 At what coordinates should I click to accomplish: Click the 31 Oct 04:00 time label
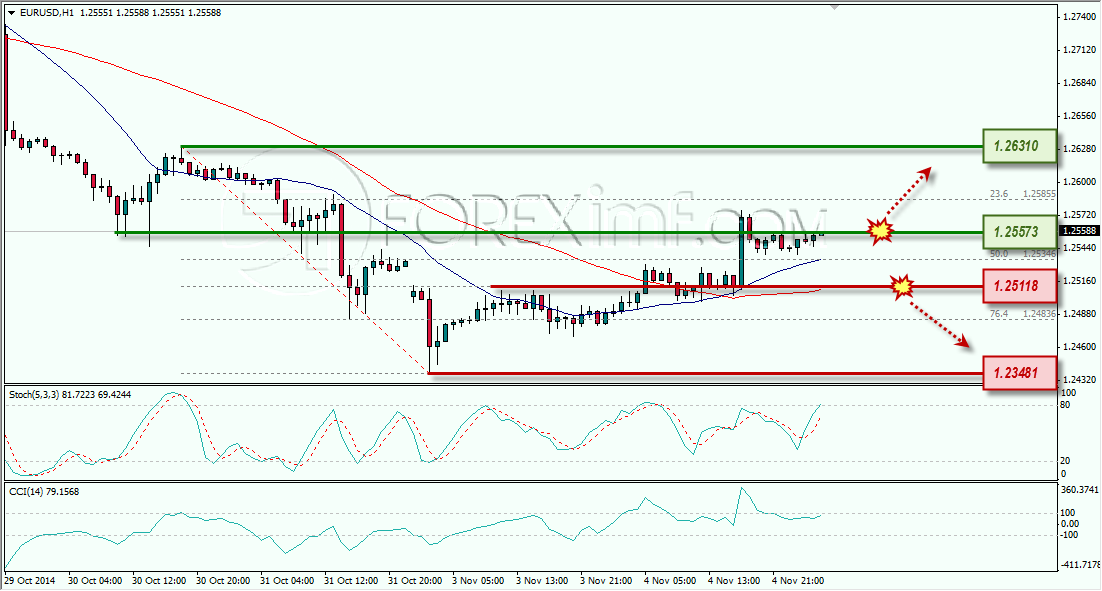coord(287,580)
